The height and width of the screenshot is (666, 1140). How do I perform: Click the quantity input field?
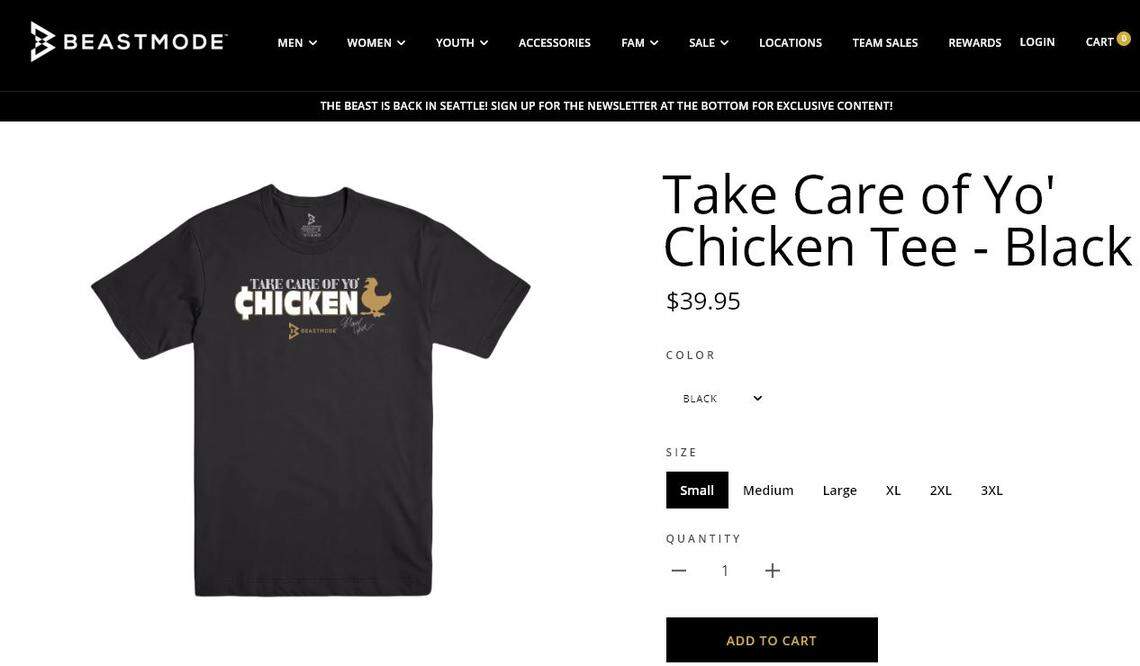click(x=725, y=570)
